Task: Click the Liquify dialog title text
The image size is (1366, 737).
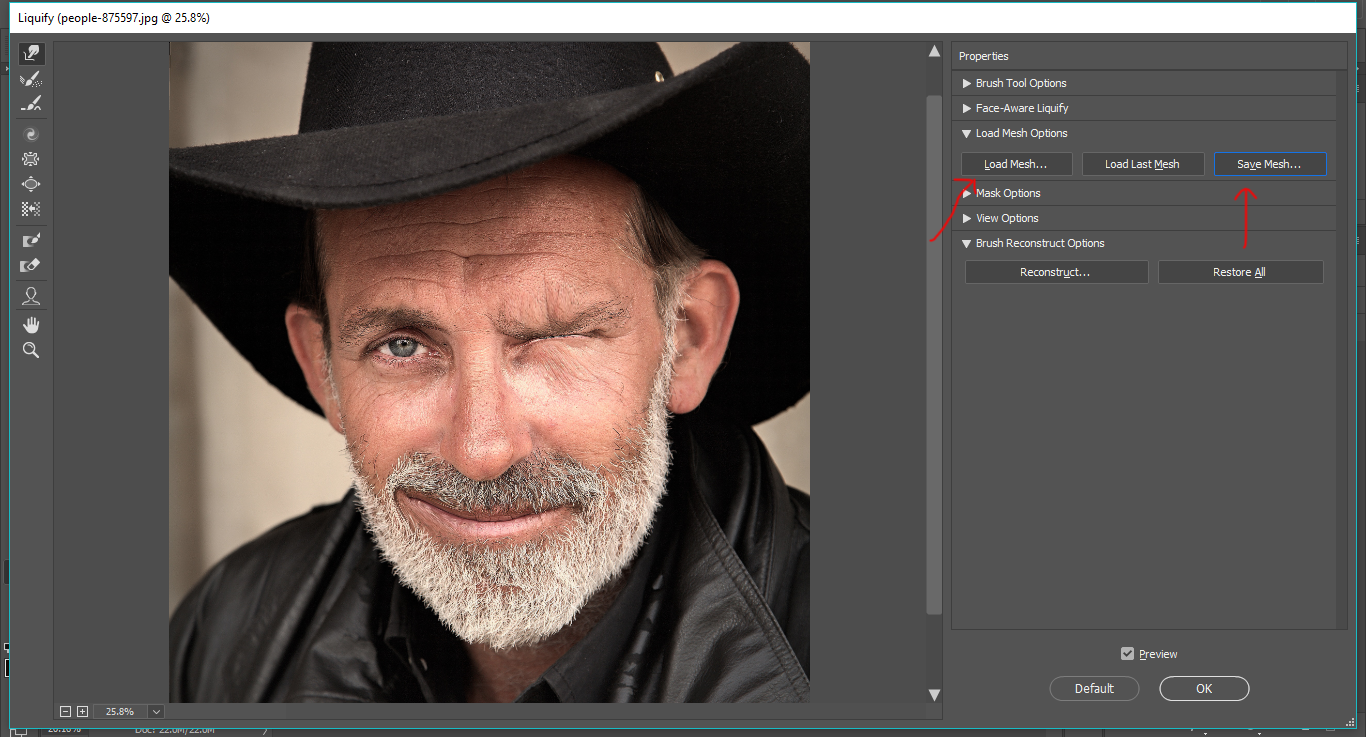Action: click(114, 18)
